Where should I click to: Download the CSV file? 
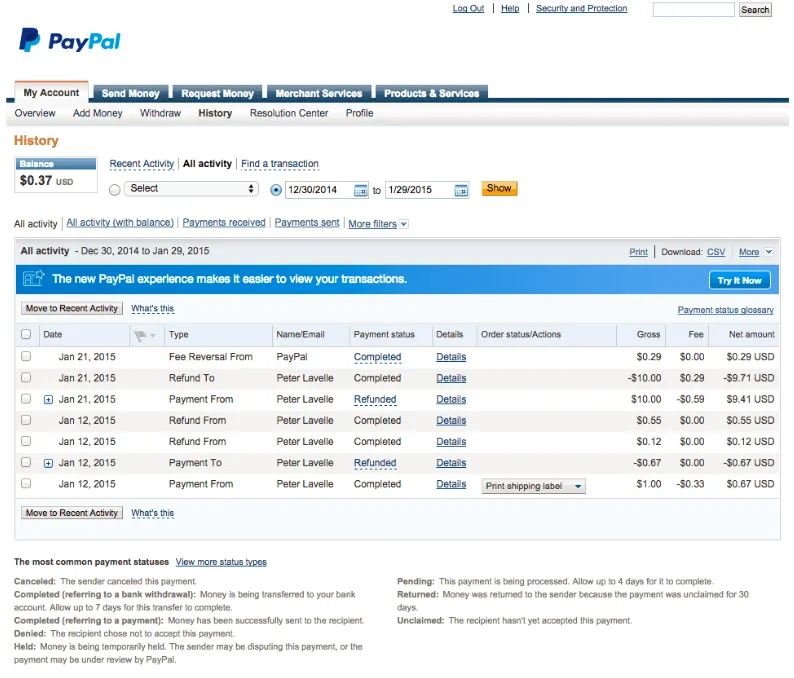pos(716,252)
